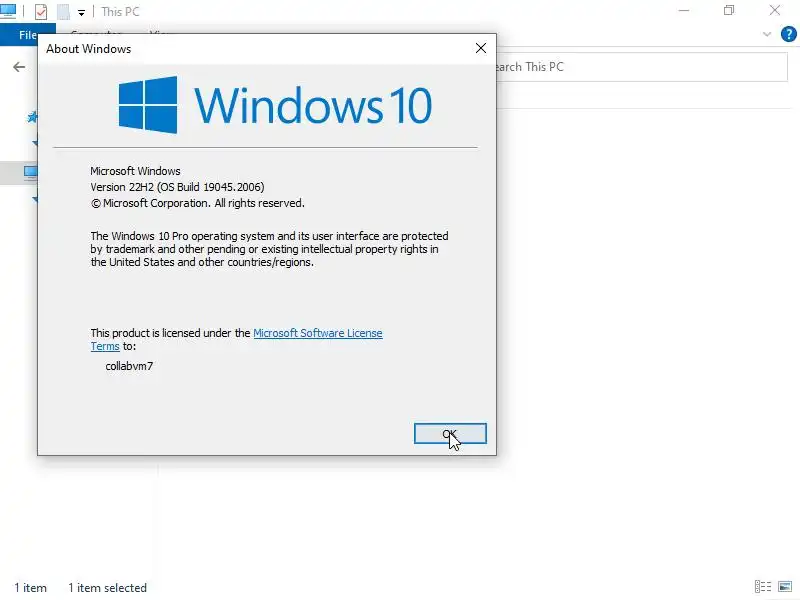Click the Quick access star icon
This screenshot has height=600, width=800.
click(32, 117)
